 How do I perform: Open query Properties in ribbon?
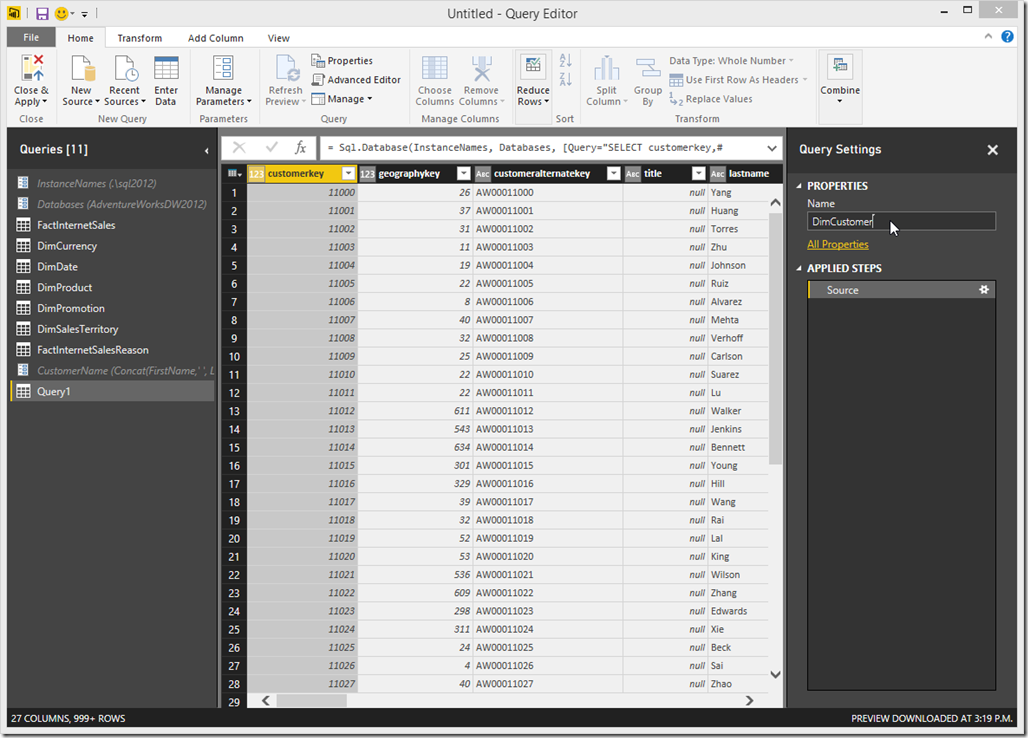click(342, 60)
